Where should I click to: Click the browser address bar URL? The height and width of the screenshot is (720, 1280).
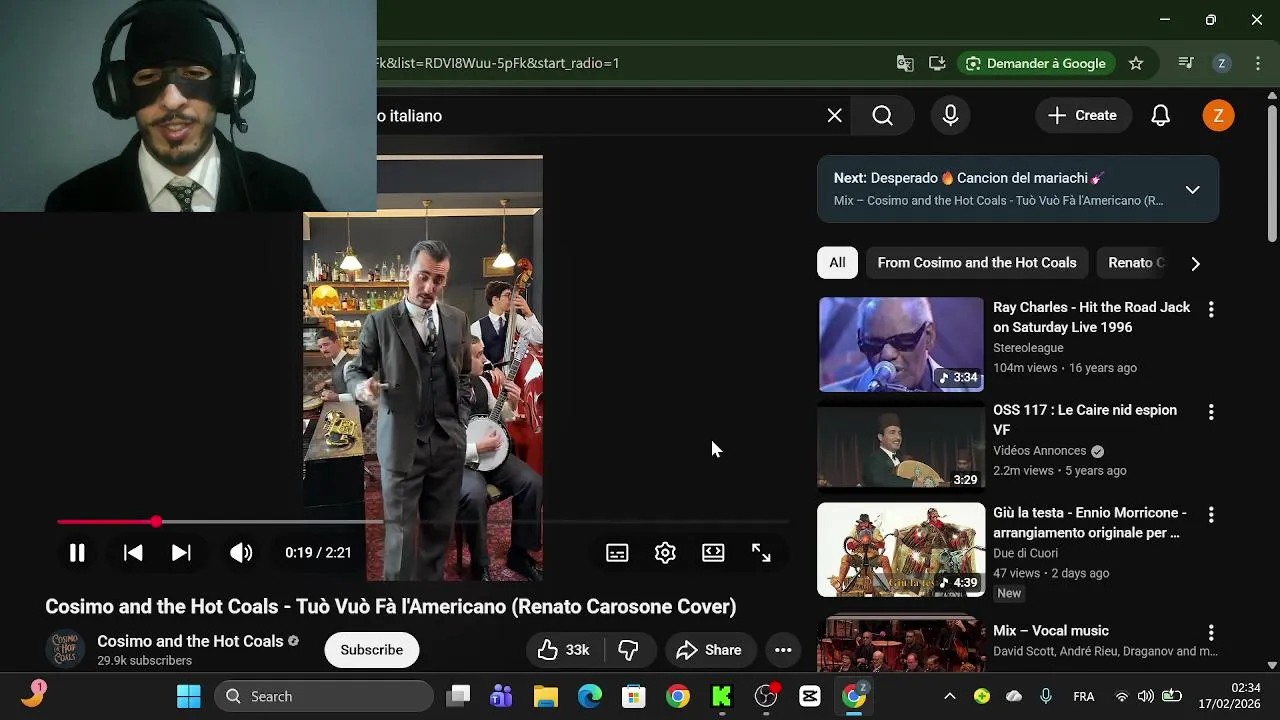pyautogui.click(x=498, y=63)
